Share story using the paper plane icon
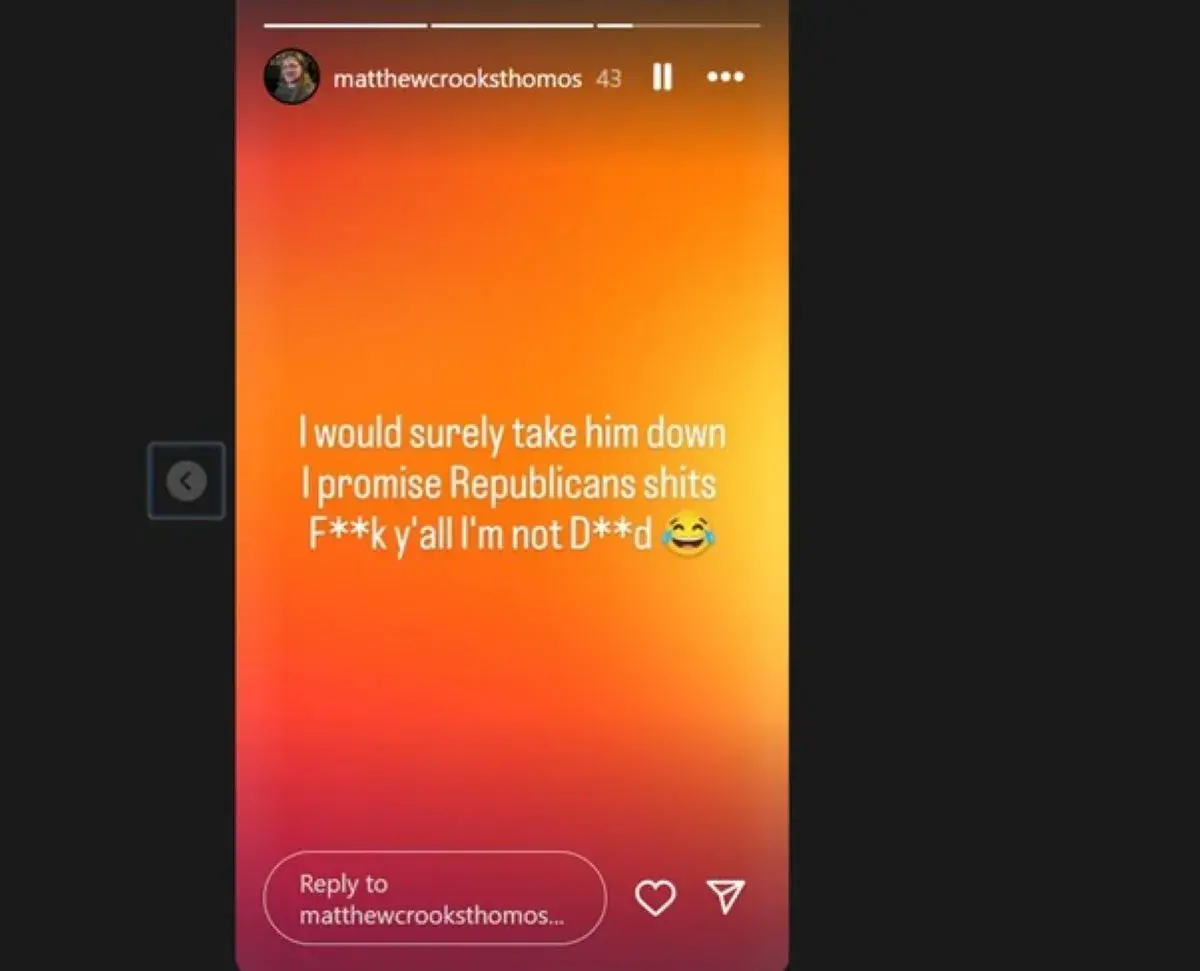The image size is (1200, 971). pyautogui.click(x=726, y=897)
